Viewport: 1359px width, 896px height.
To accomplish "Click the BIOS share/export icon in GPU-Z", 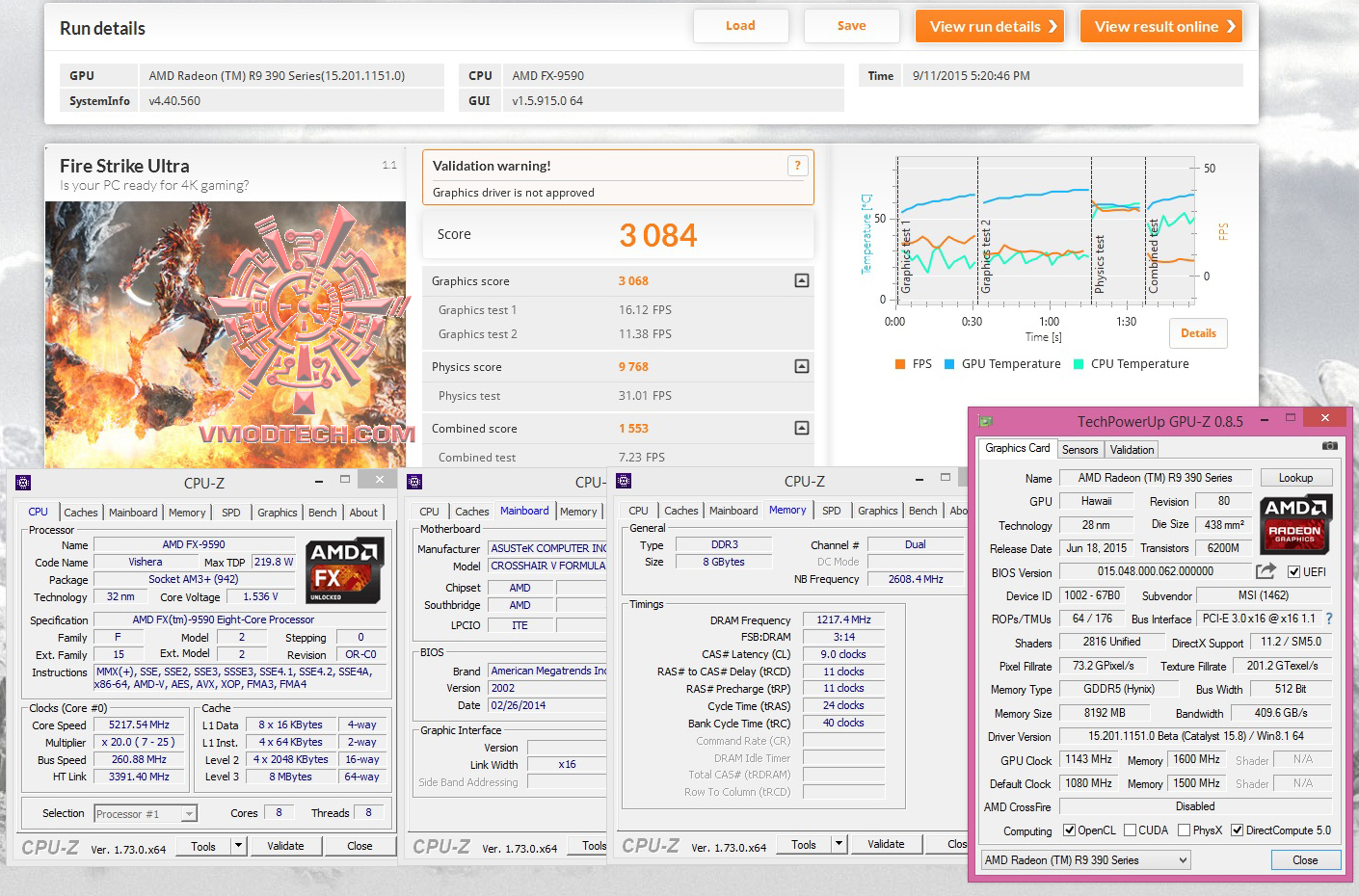I will coord(1266,571).
